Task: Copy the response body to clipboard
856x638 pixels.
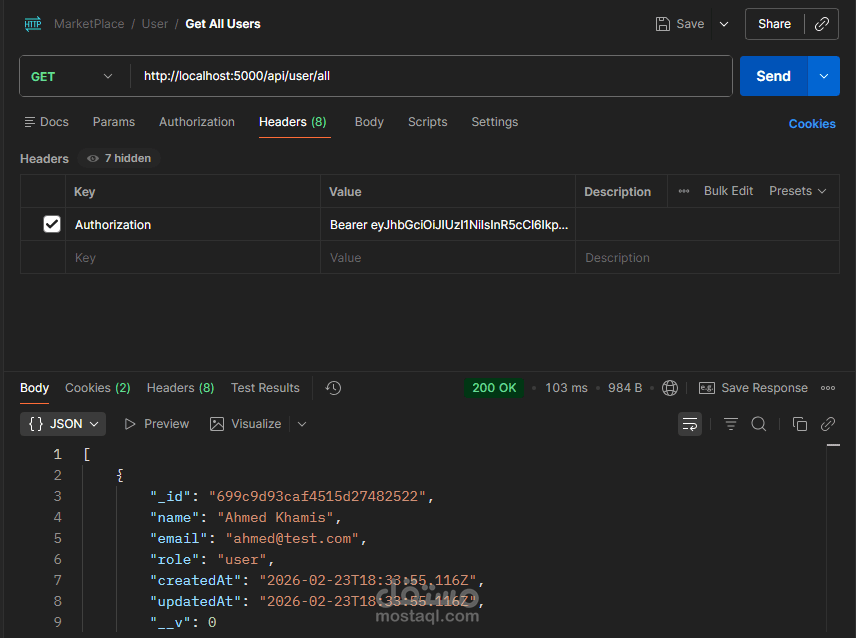Action: point(800,424)
